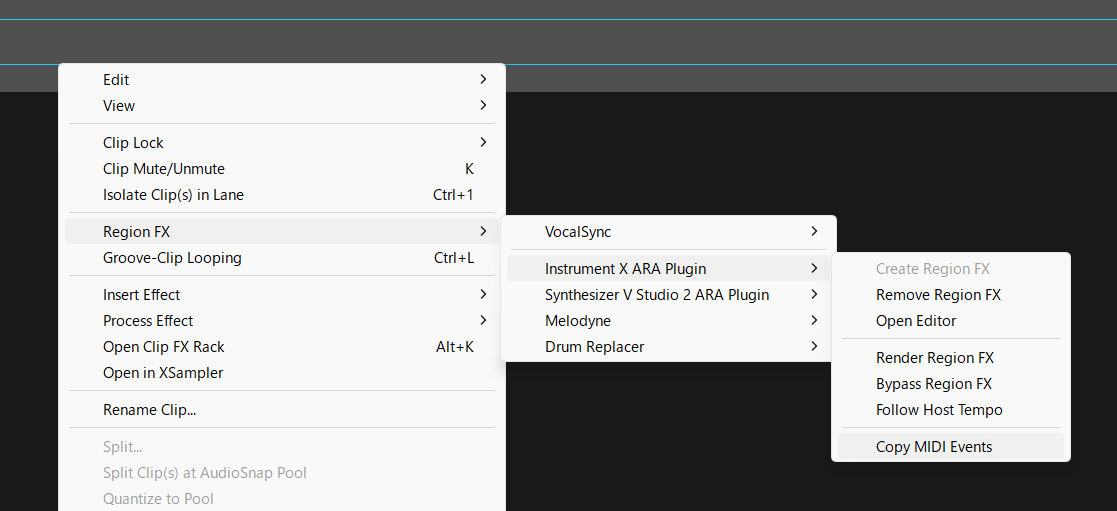The image size is (1117, 511).
Task: Open the Region FX submenu
Action: (x=282, y=232)
